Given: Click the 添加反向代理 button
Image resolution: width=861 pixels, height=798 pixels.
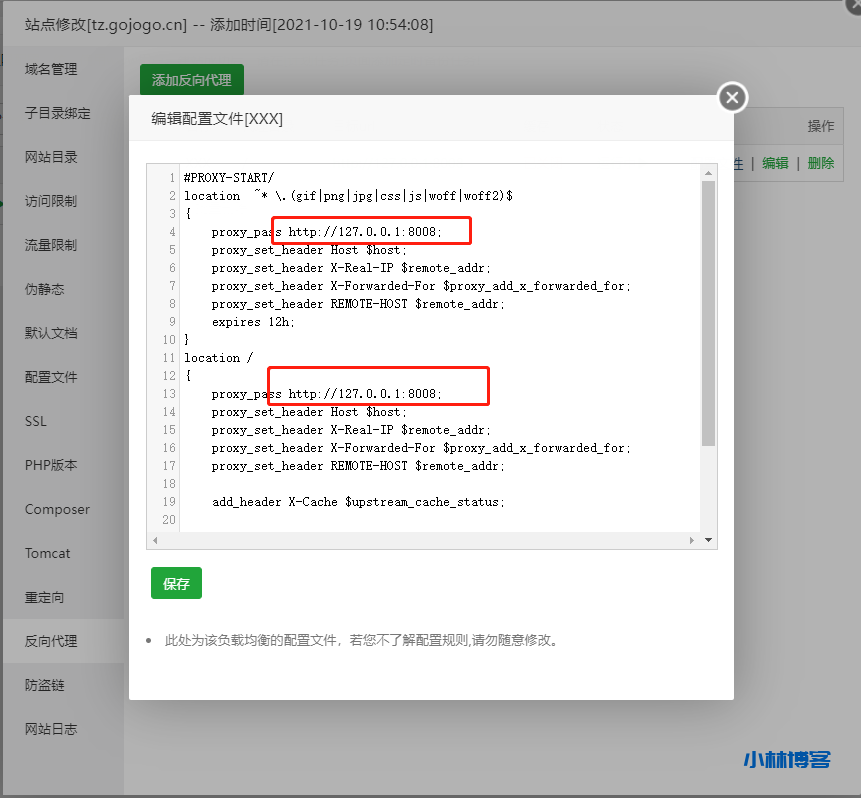Looking at the screenshot, I should pos(191,80).
